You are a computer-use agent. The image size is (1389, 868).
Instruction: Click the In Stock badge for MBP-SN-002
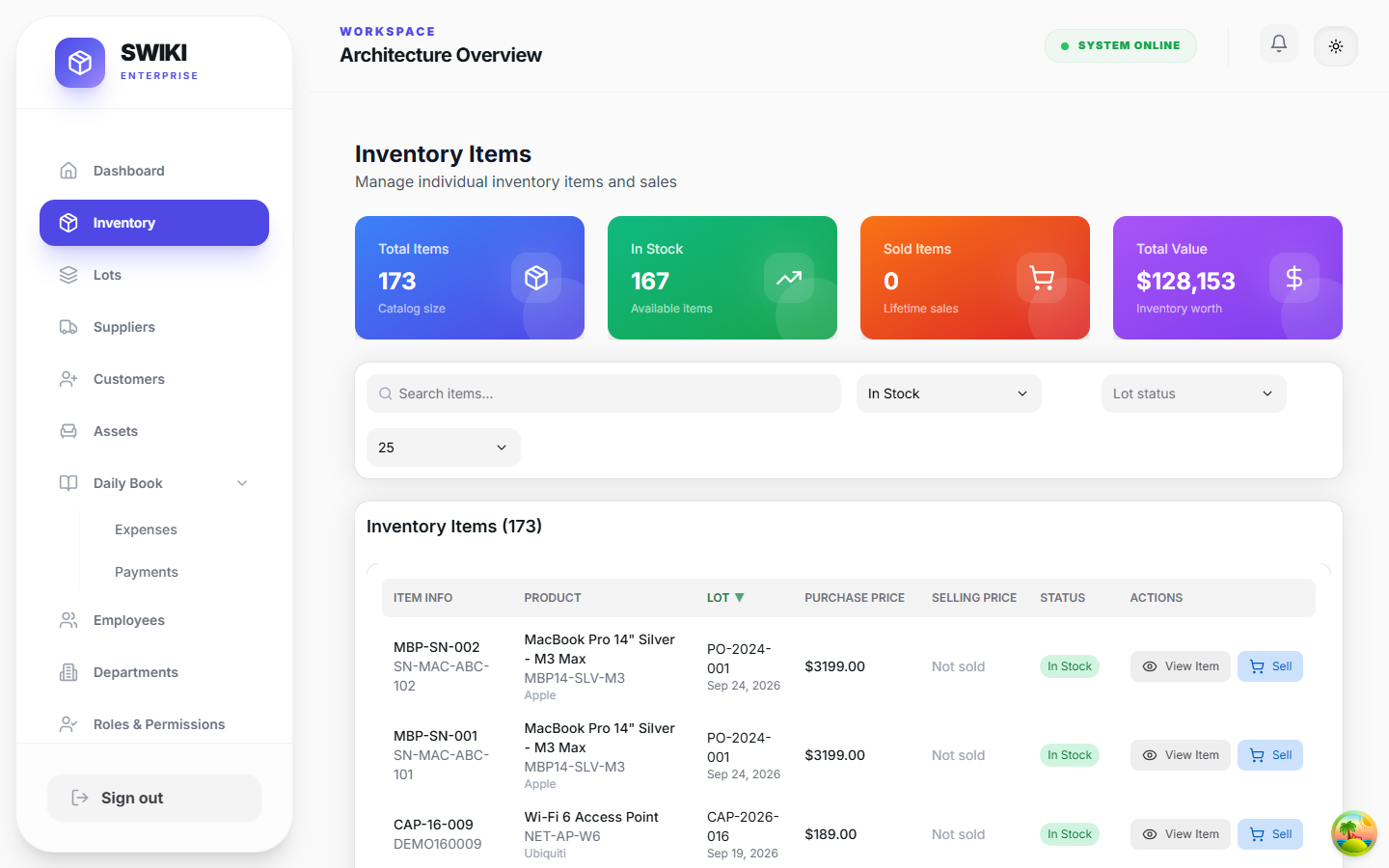1070,666
